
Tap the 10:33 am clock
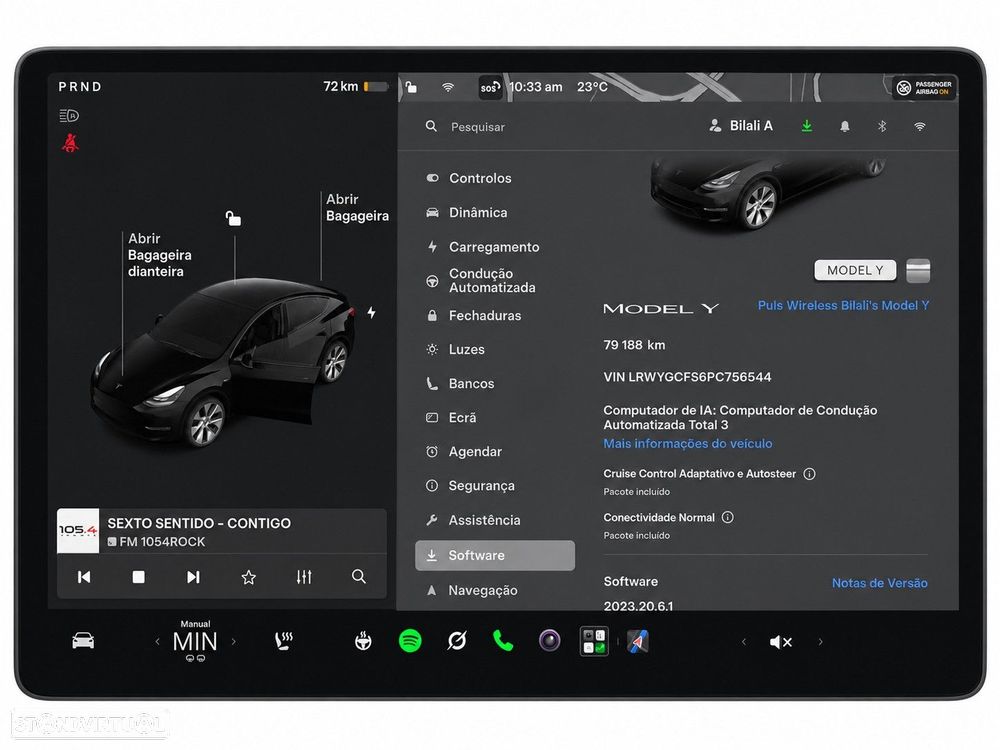pos(536,87)
